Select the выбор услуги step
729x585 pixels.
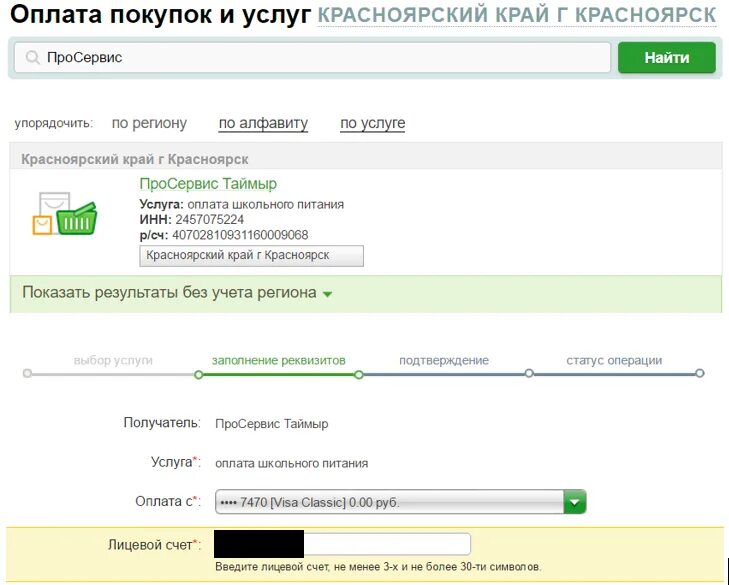click(x=113, y=360)
